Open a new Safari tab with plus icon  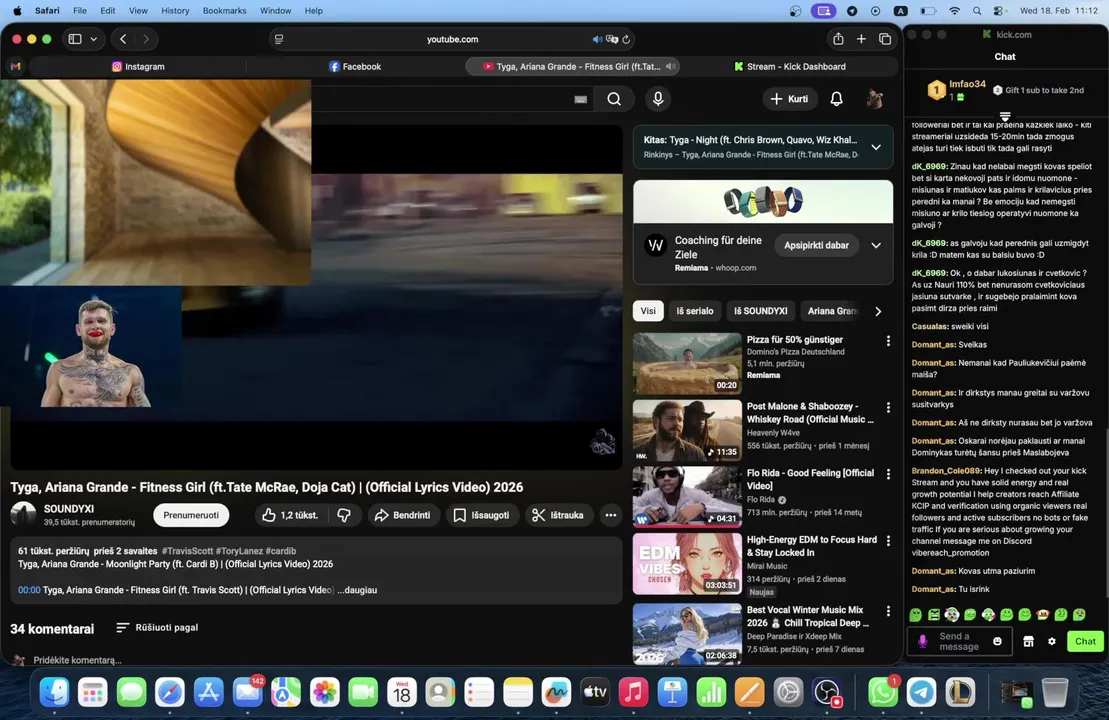(x=861, y=39)
